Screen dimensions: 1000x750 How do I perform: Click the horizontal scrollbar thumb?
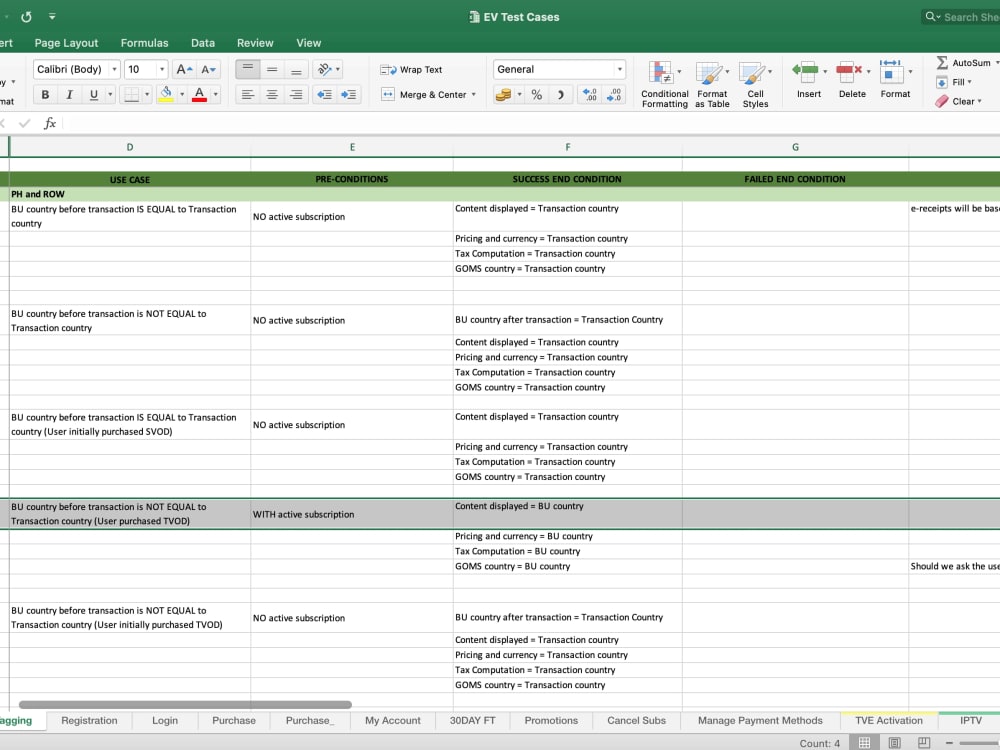pos(185,705)
